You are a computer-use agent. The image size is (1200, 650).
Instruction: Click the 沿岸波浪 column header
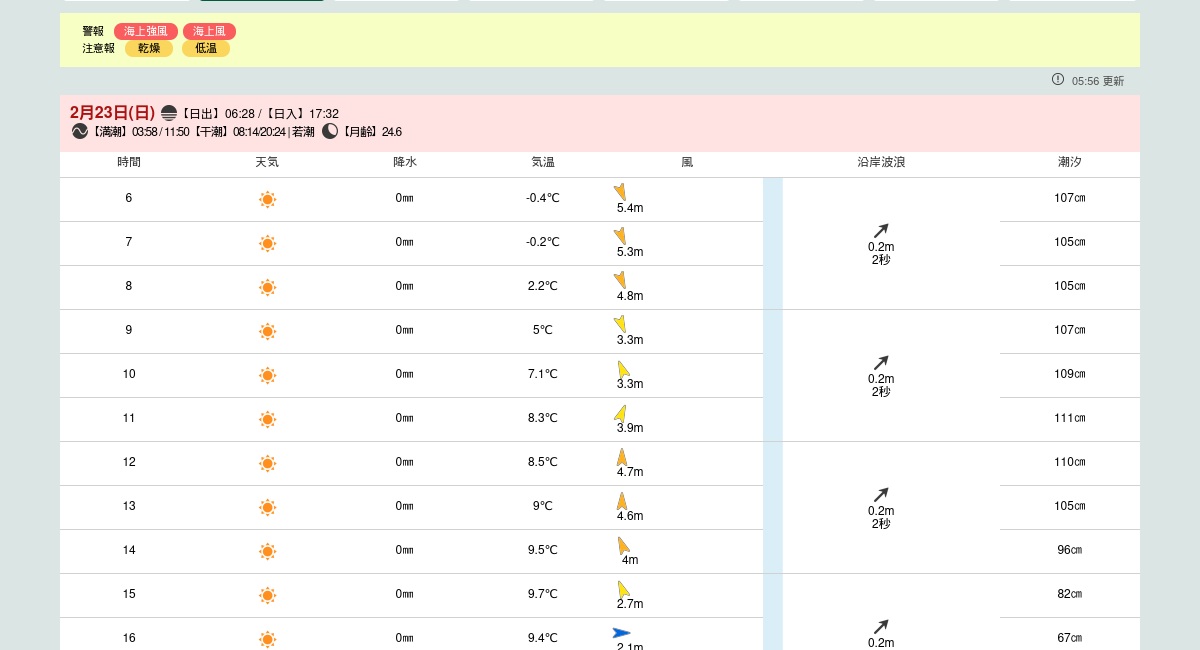[x=881, y=162]
